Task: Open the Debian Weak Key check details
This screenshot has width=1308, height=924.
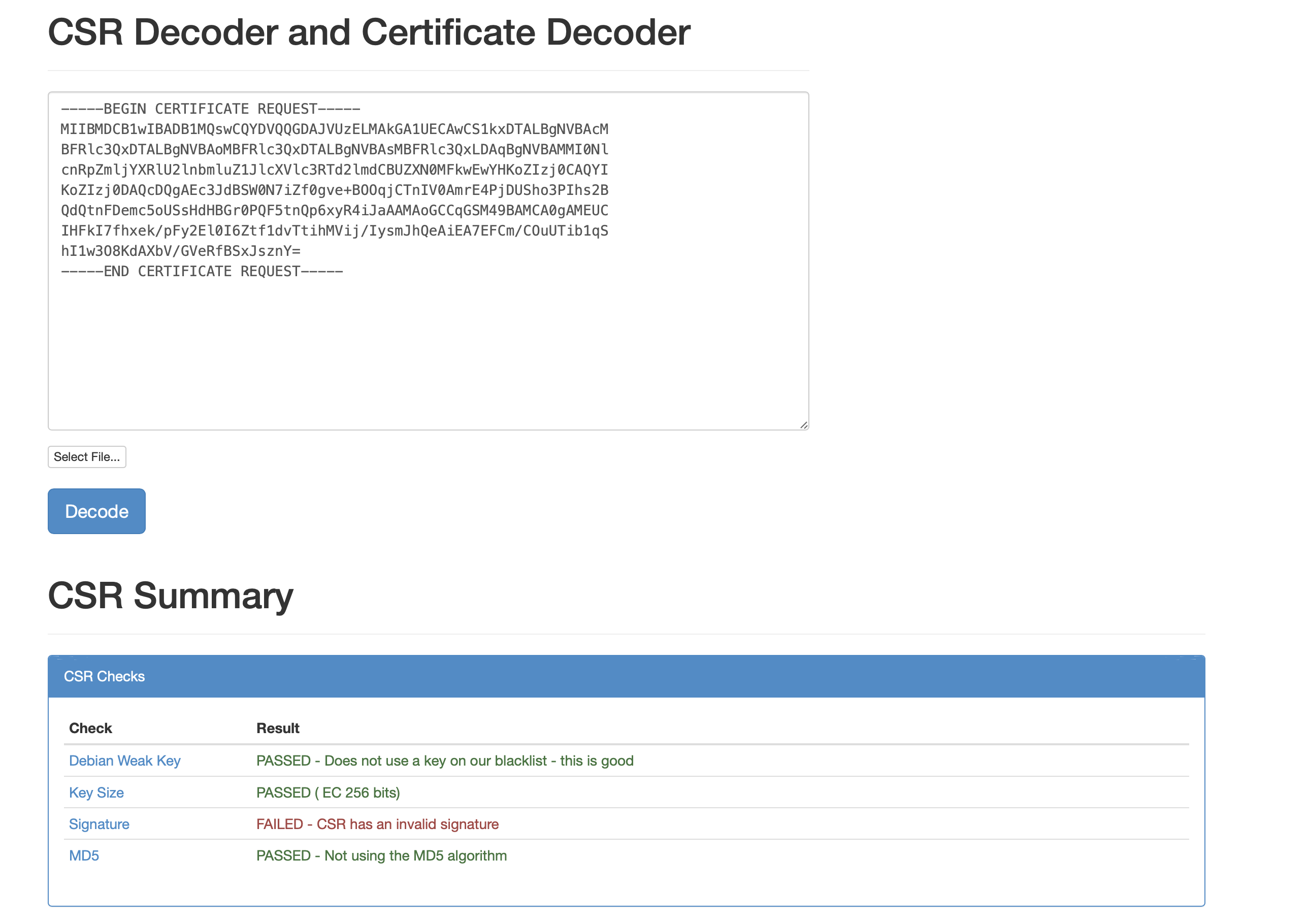Action: coord(124,760)
